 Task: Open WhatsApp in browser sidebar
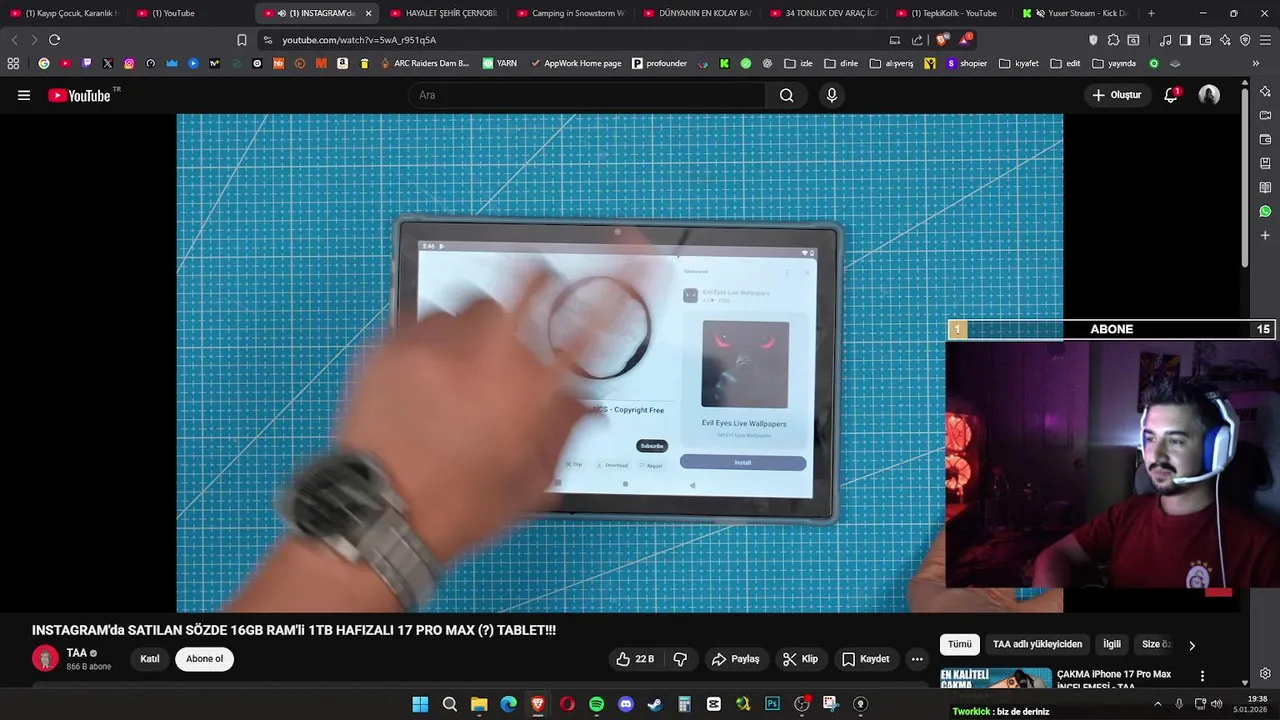[x=1265, y=211]
